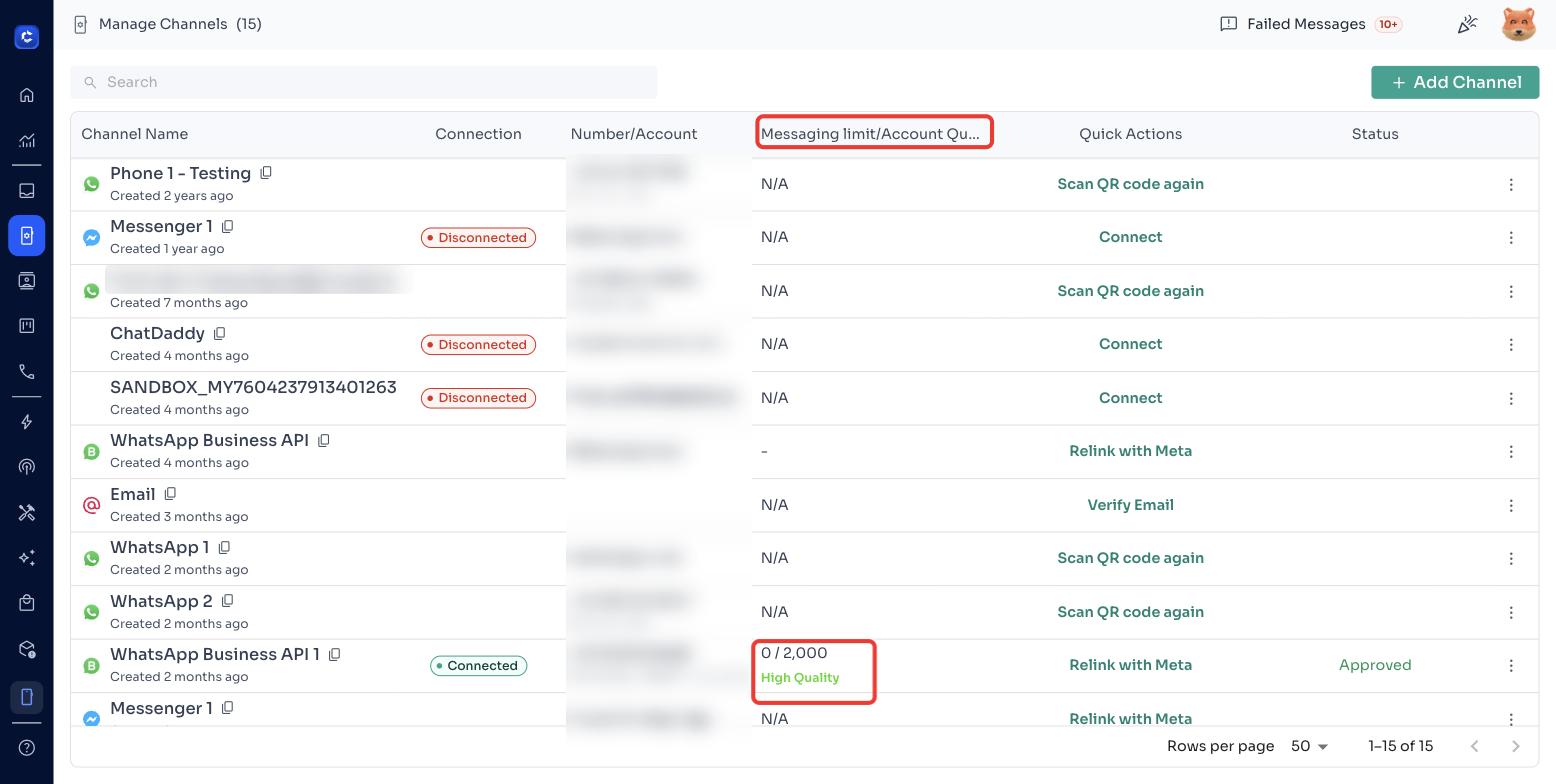
Task: Go to previous page of channels
Action: point(1474,746)
